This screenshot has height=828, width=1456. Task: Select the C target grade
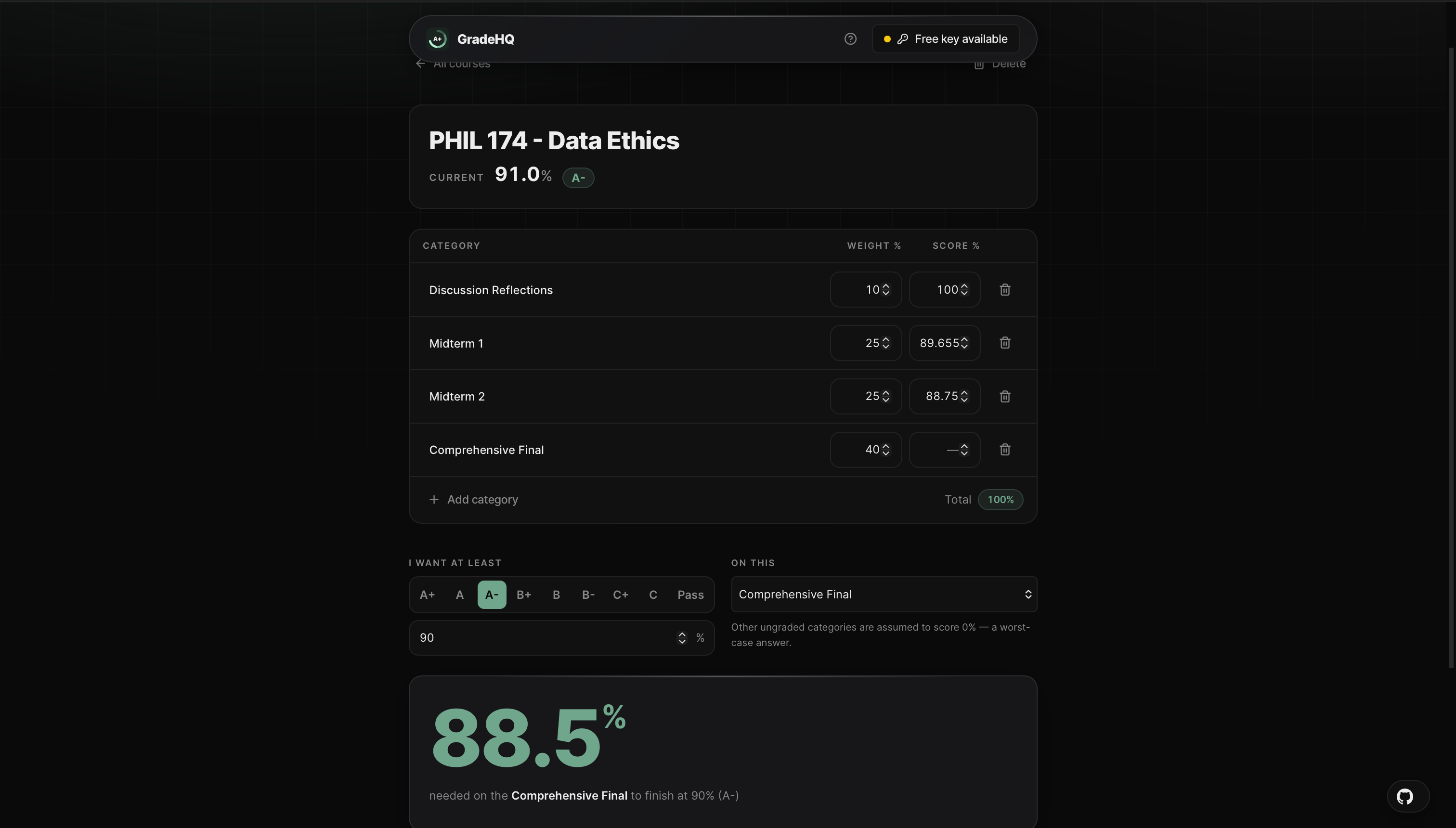tap(653, 595)
